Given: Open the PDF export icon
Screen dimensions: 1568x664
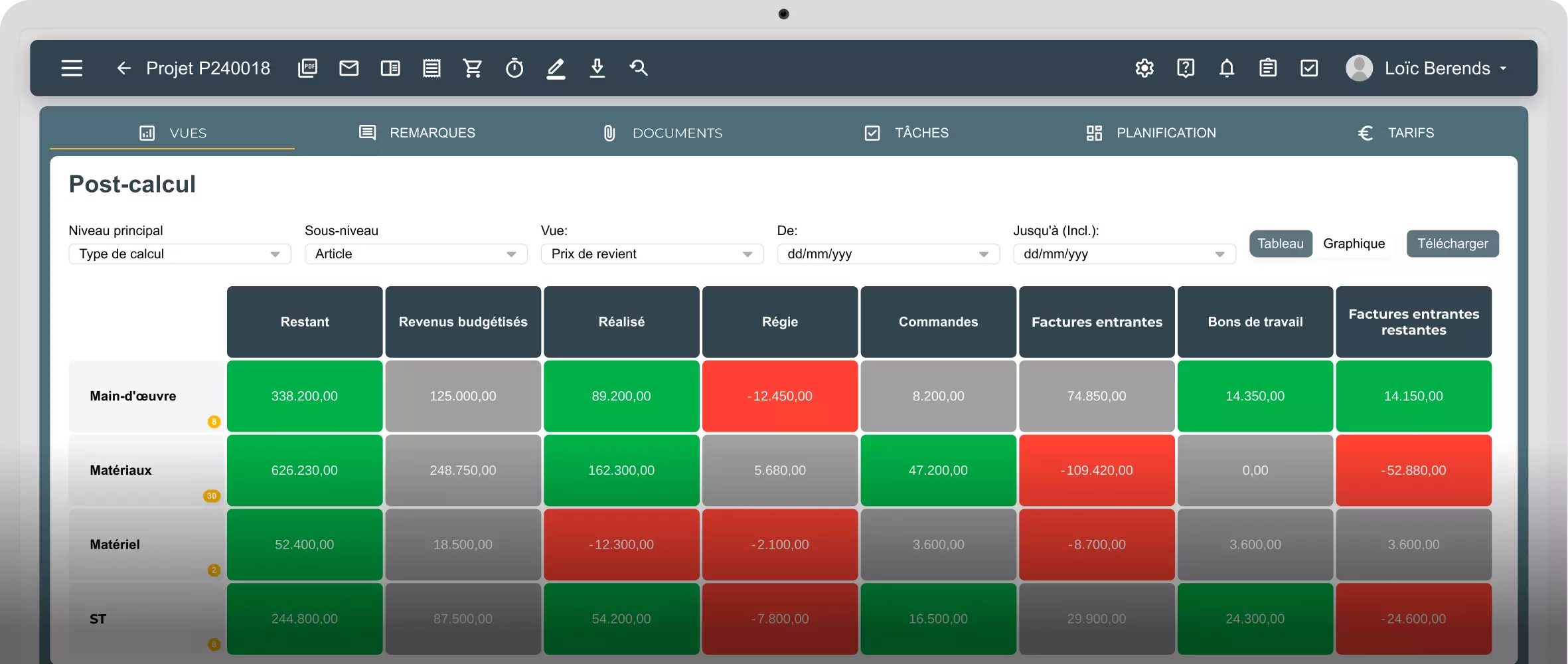Looking at the screenshot, I should pos(307,68).
